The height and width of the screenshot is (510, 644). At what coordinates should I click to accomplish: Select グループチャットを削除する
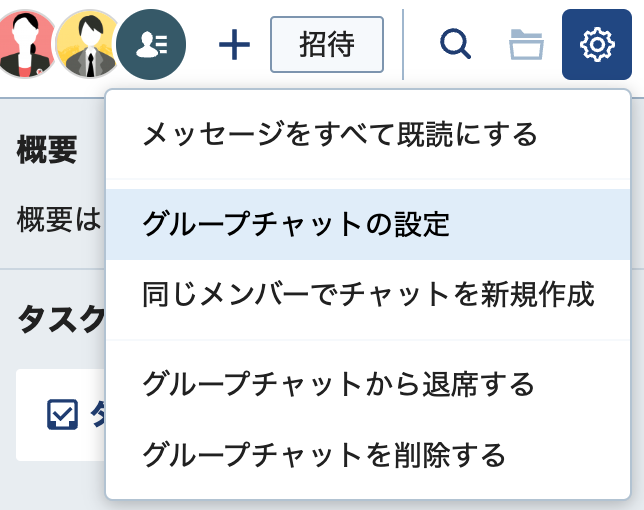click(x=324, y=456)
